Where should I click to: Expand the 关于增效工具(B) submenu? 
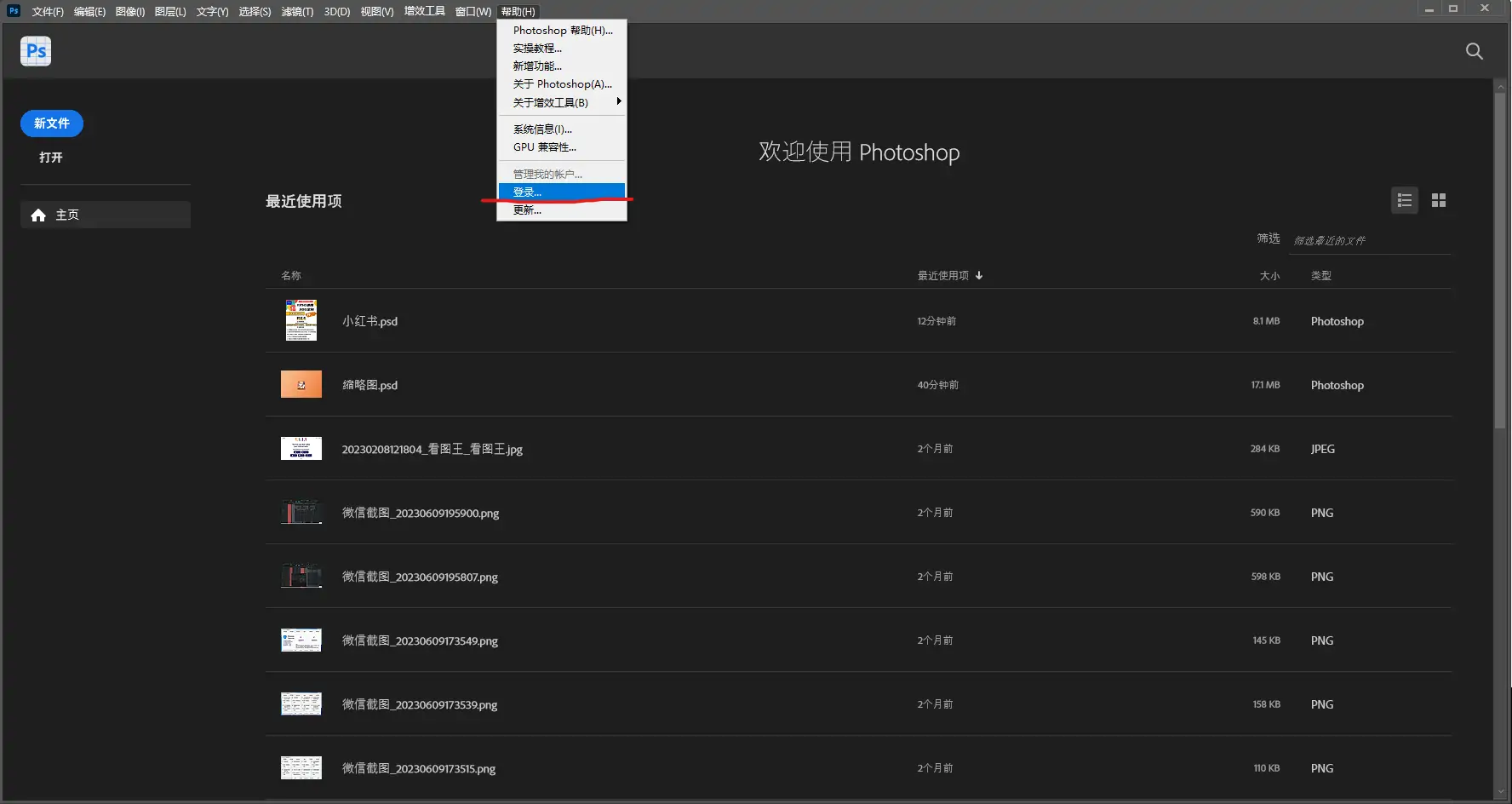(x=552, y=102)
